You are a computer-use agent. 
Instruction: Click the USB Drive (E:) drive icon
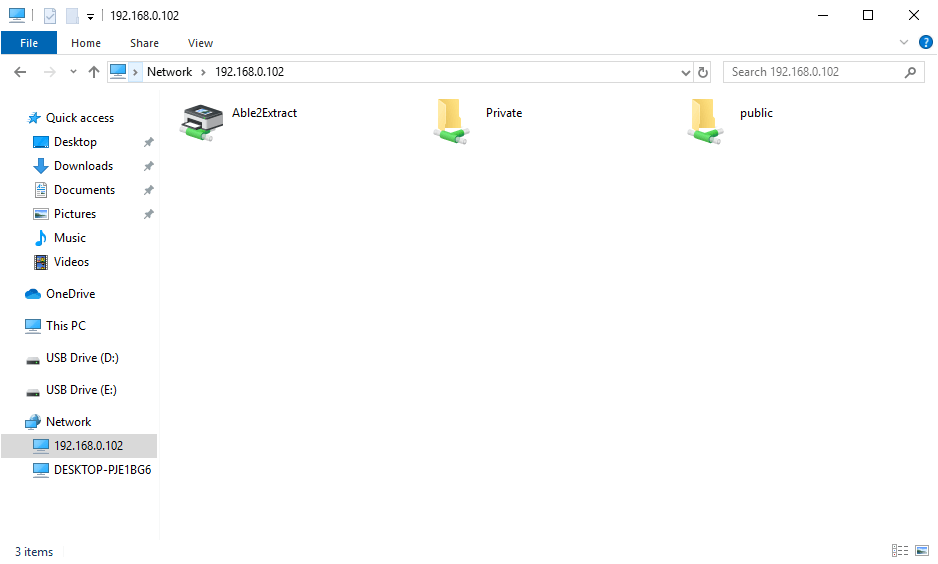tap(33, 392)
